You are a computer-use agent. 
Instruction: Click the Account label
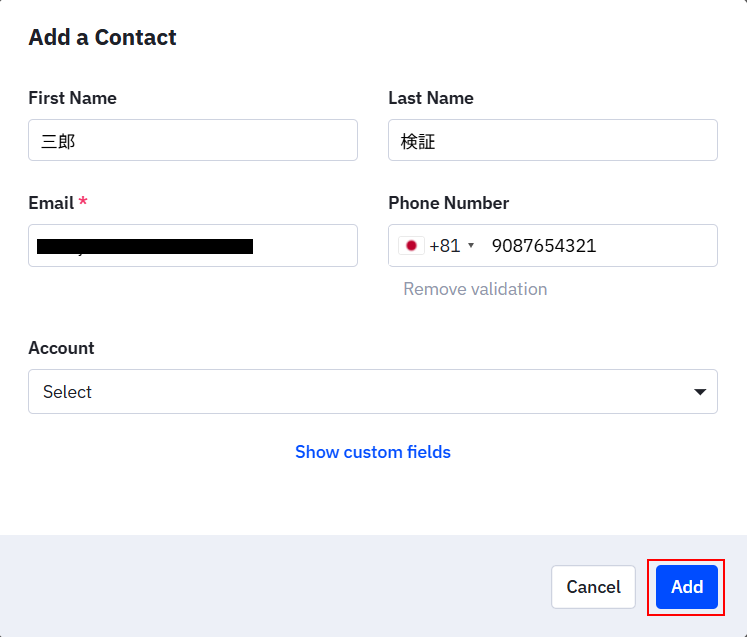61,348
